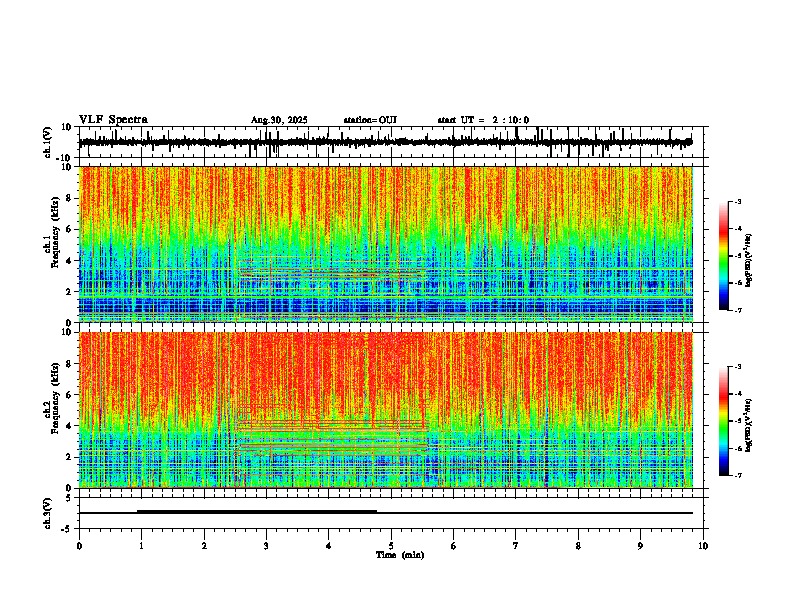Viewport: 792px width, 612px height.
Task: Click the ch.2 colorbar PSD label
Action: 748,425
